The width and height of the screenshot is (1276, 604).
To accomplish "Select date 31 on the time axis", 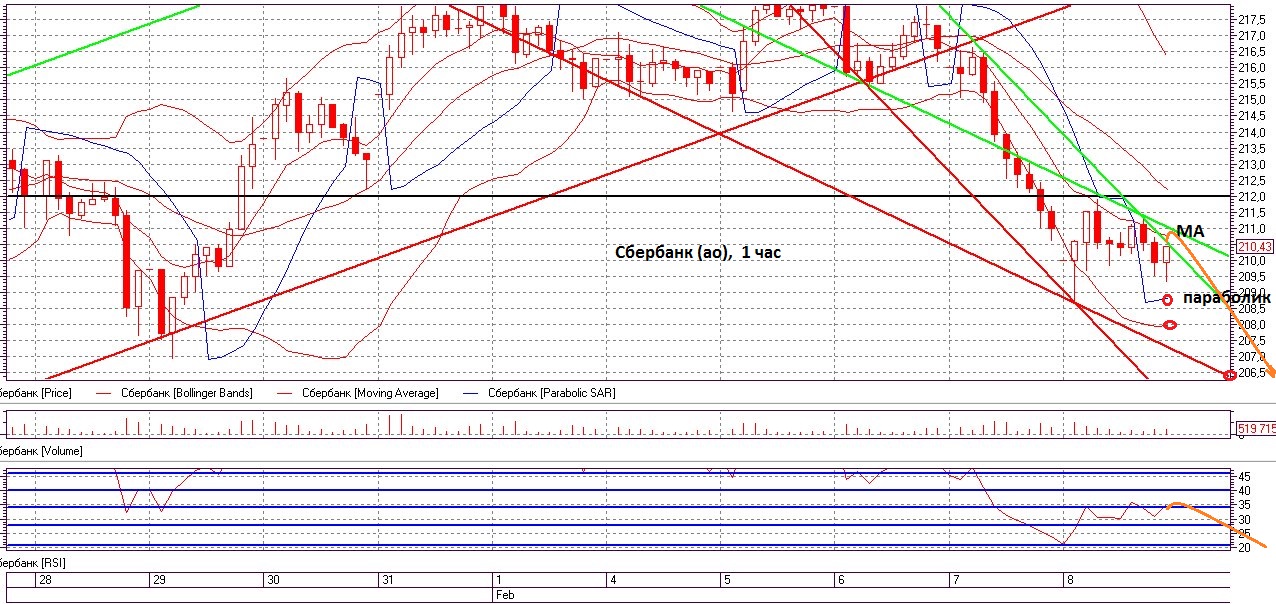I will click(x=388, y=579).
